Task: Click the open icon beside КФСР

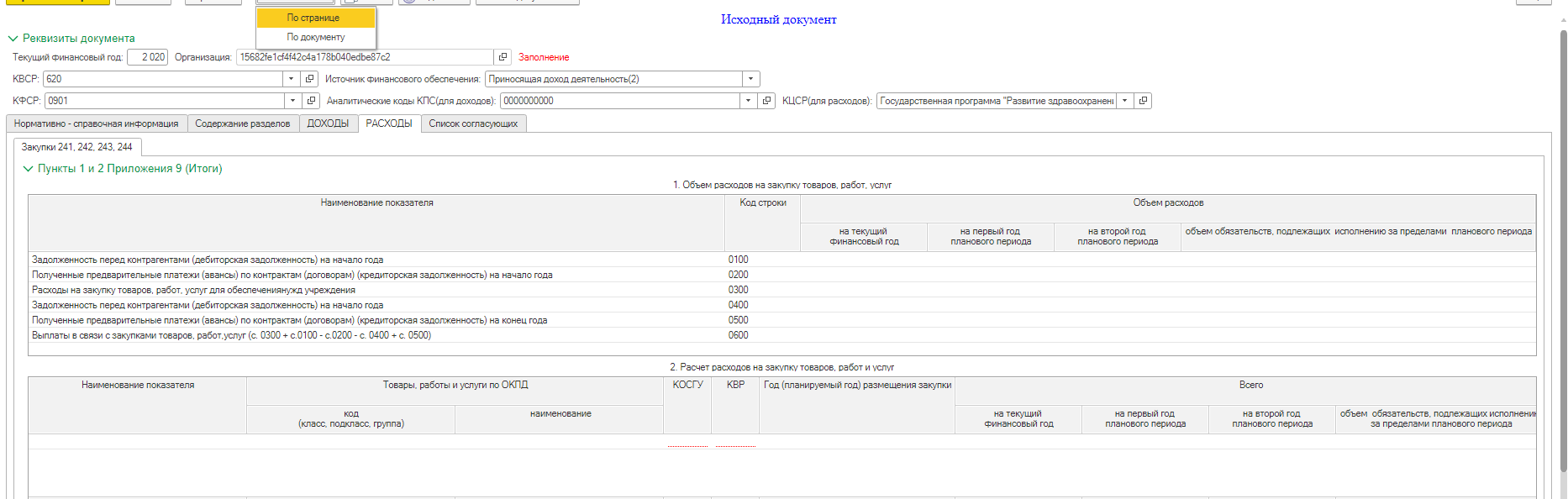Action: [x=311, y=101]
